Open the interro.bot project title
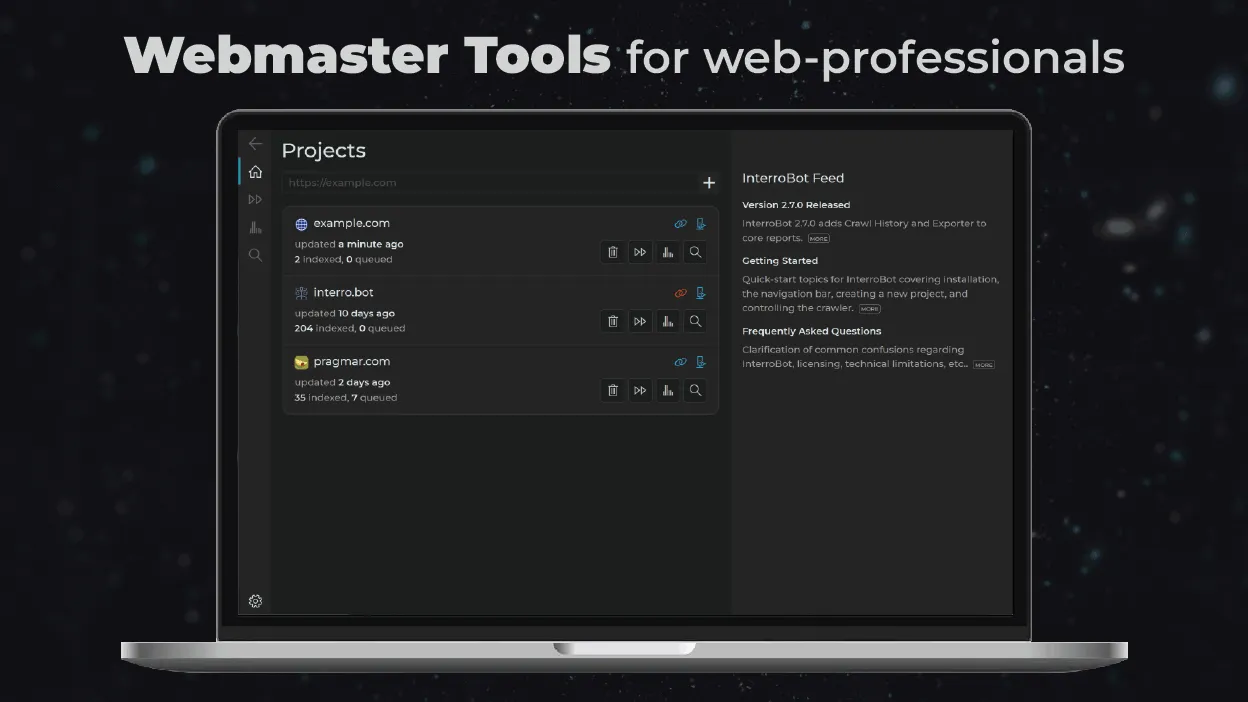This screenshot has height=702, width=1248. (343, 292)
